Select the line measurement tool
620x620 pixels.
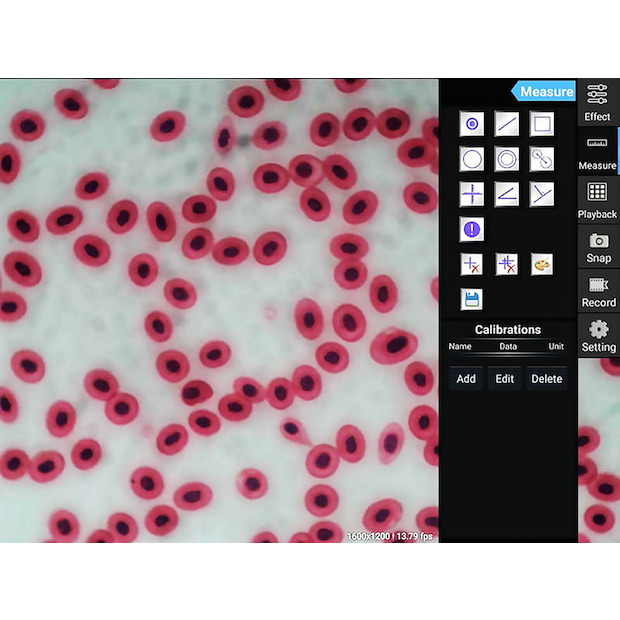tap(507, 124)
